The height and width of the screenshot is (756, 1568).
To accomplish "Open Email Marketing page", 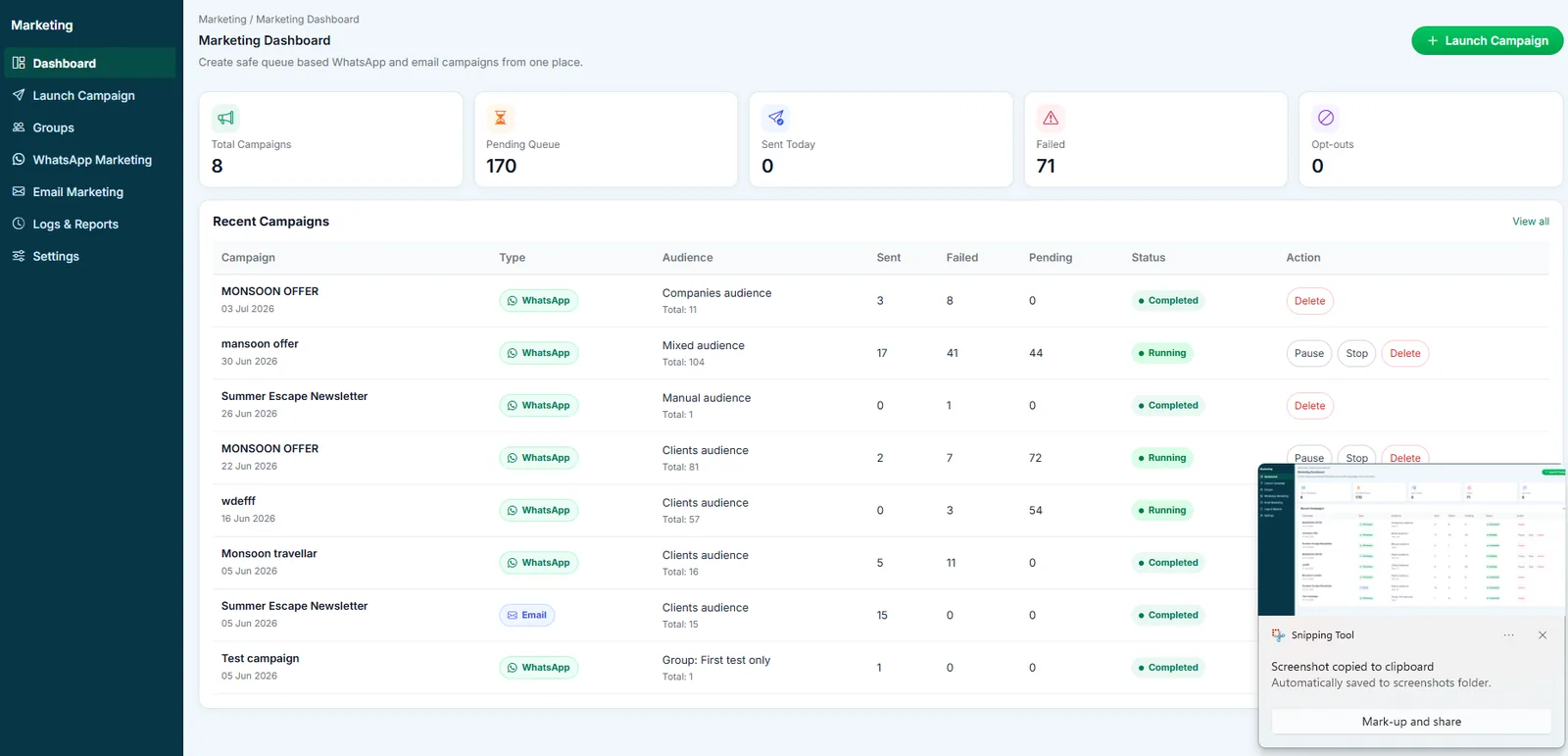I will (x=89, y=192).
